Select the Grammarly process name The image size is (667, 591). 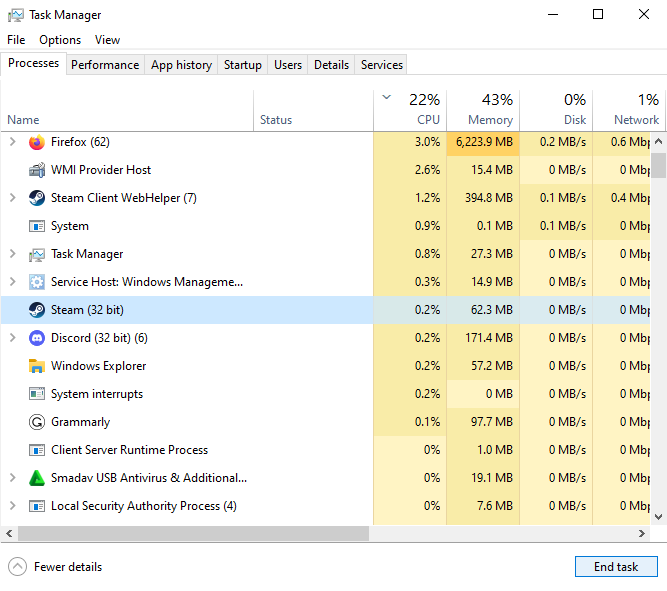pos(80,422)
